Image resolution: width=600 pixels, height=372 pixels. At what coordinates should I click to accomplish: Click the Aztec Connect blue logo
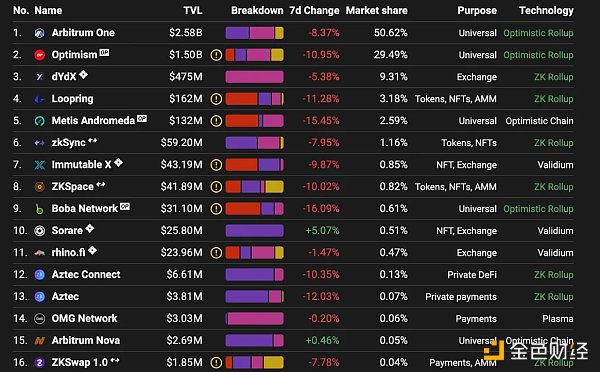(39, 275)
